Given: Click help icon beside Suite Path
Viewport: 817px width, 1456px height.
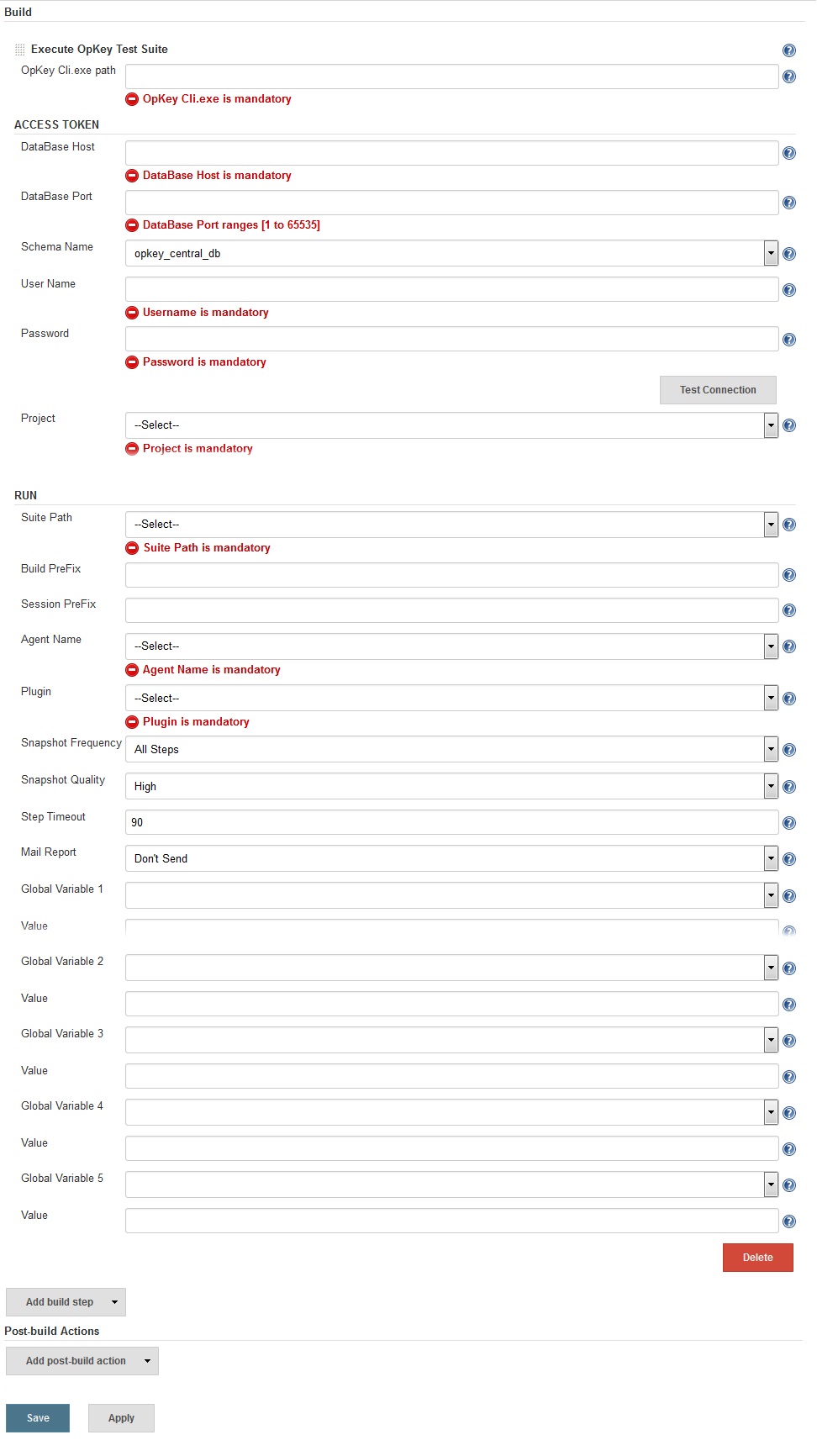Looking at the screenshot, I should coord(789,525).
